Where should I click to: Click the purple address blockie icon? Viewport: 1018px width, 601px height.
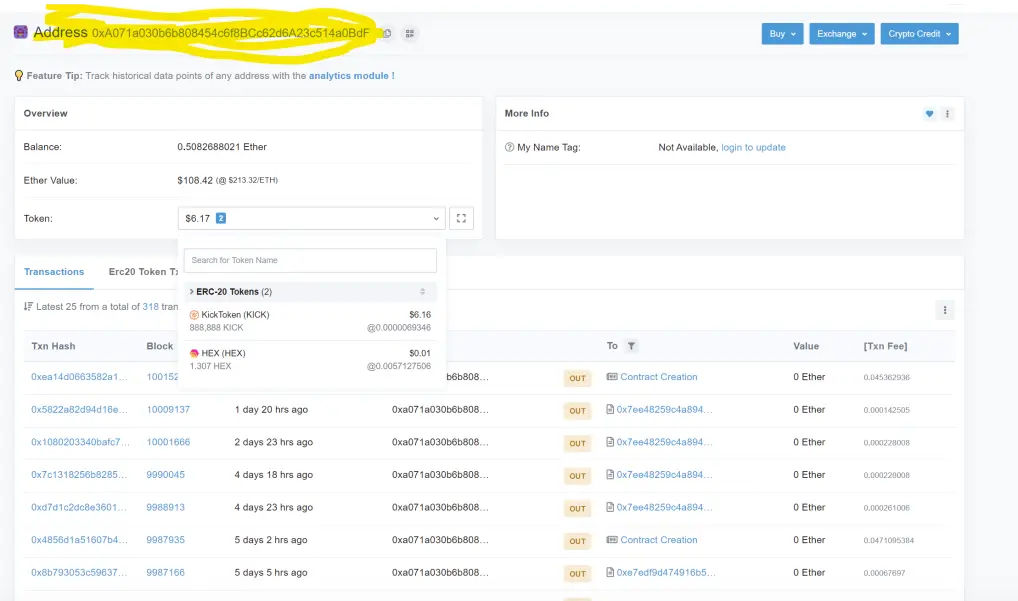[x=21, y=32]
